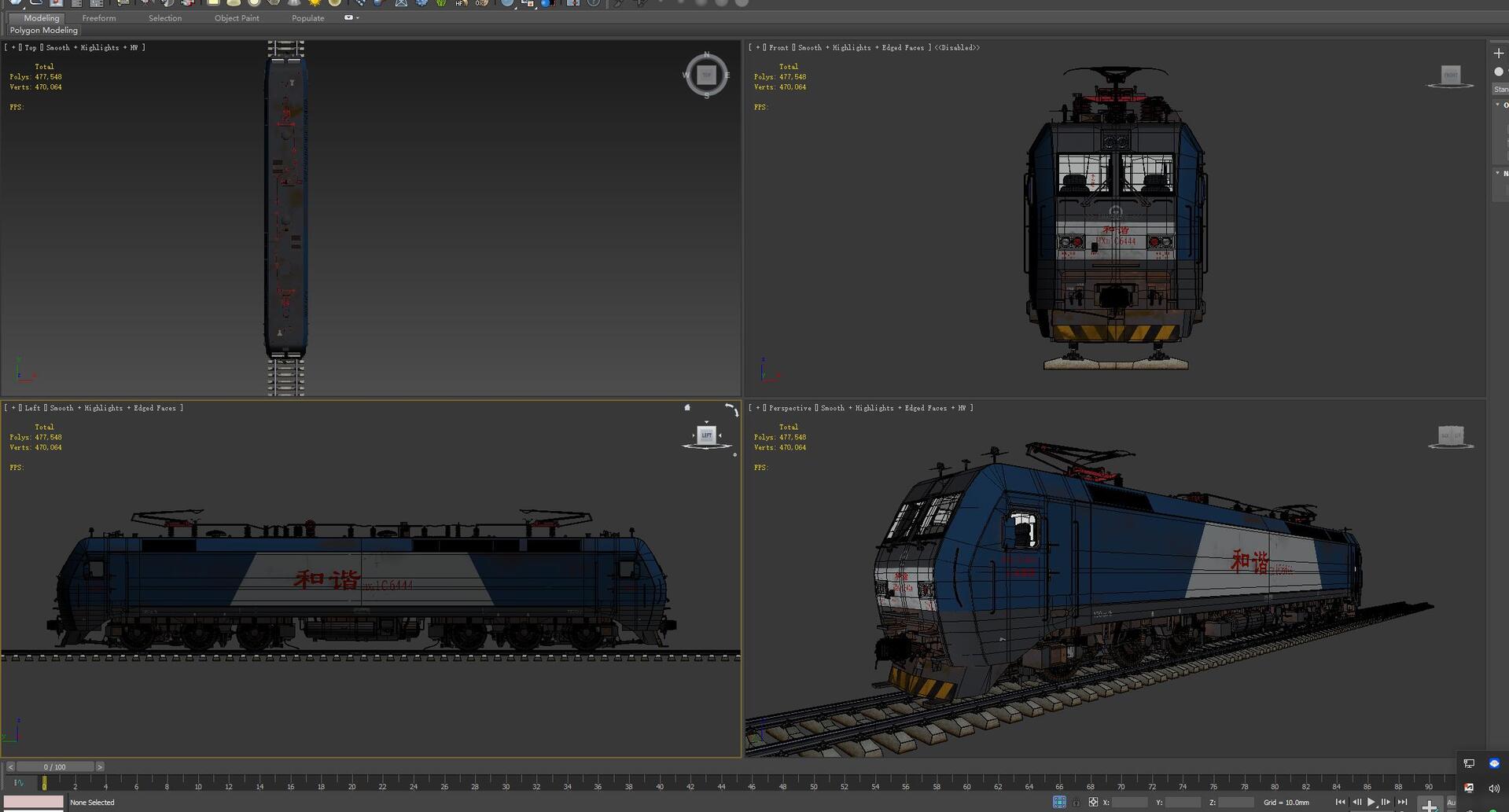Open the Populate ribbon tab
The height and width of the screenshot is (812, 1509).
click(x=307, y=18)
